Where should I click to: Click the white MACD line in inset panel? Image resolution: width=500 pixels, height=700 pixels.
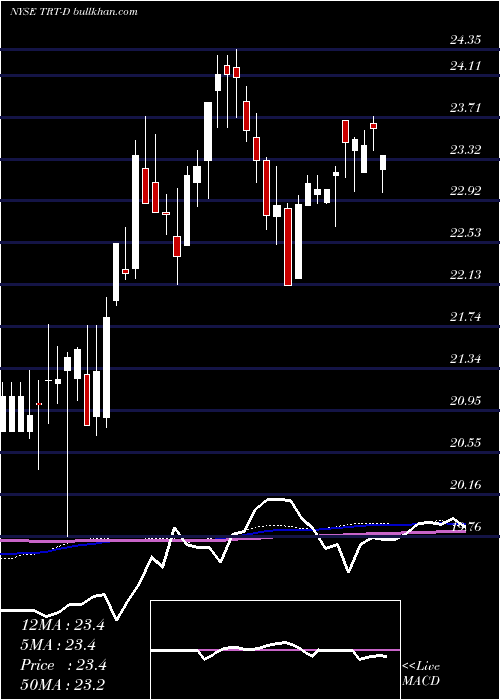click(x=268, y=650)
